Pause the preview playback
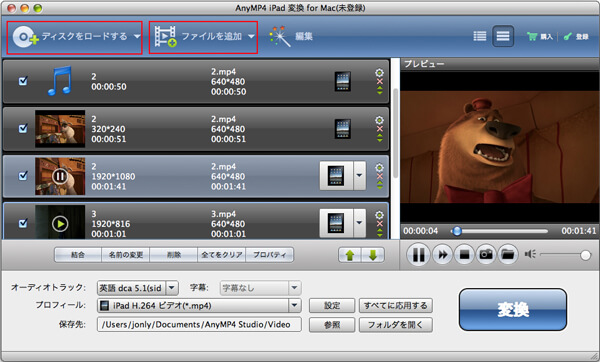 [418, 254]
